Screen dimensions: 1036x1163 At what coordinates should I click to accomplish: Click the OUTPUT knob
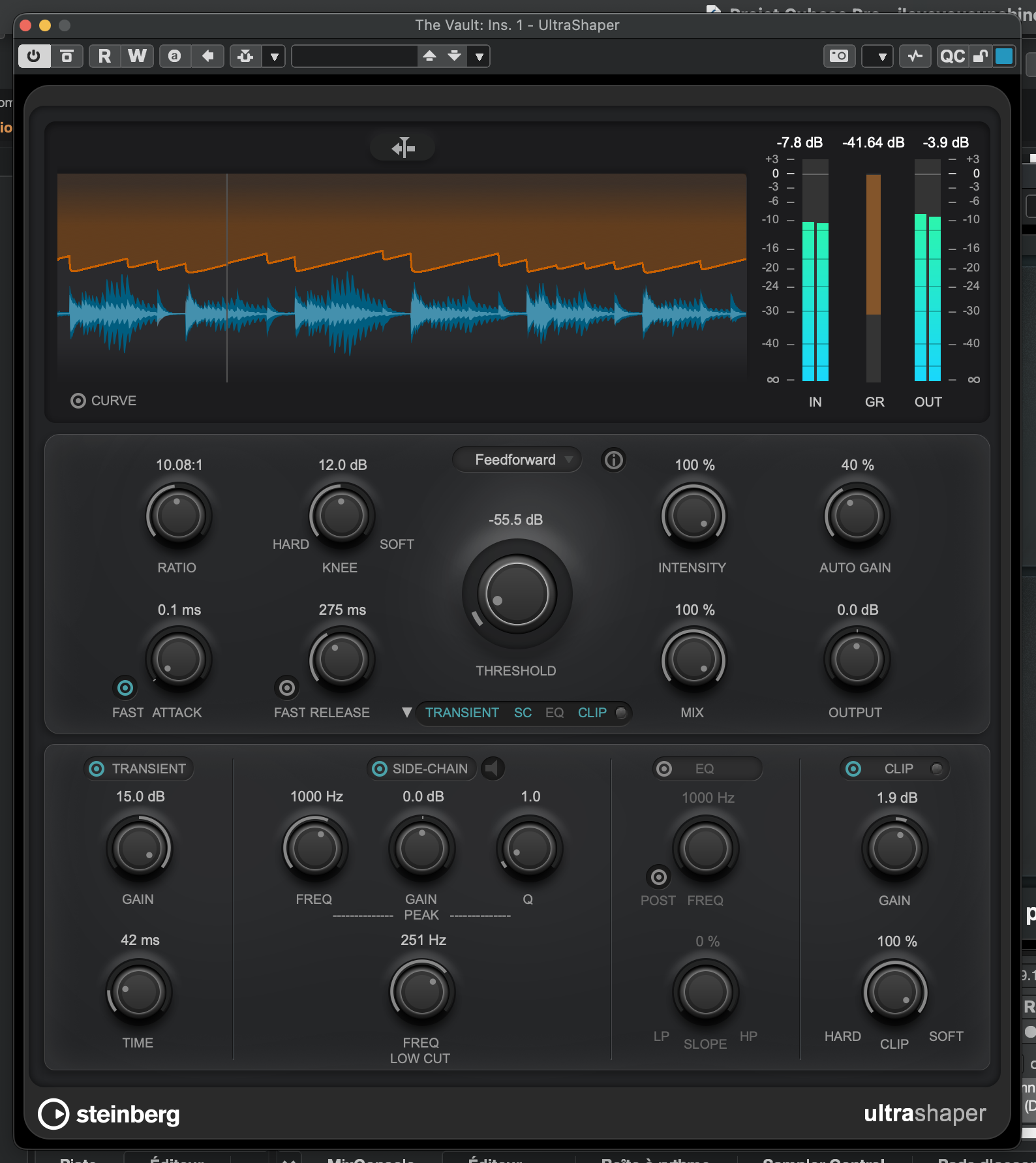click(857, 659)
